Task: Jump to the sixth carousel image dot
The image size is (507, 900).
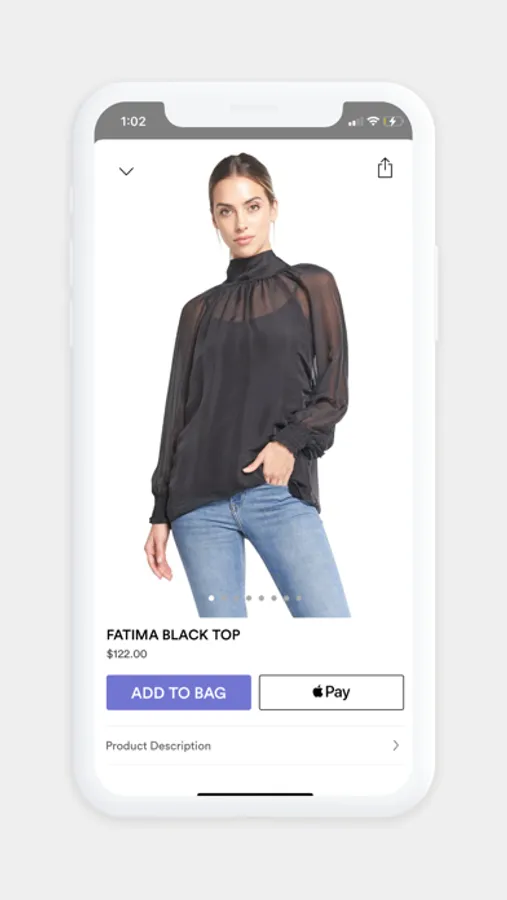Action: point(274,598)
